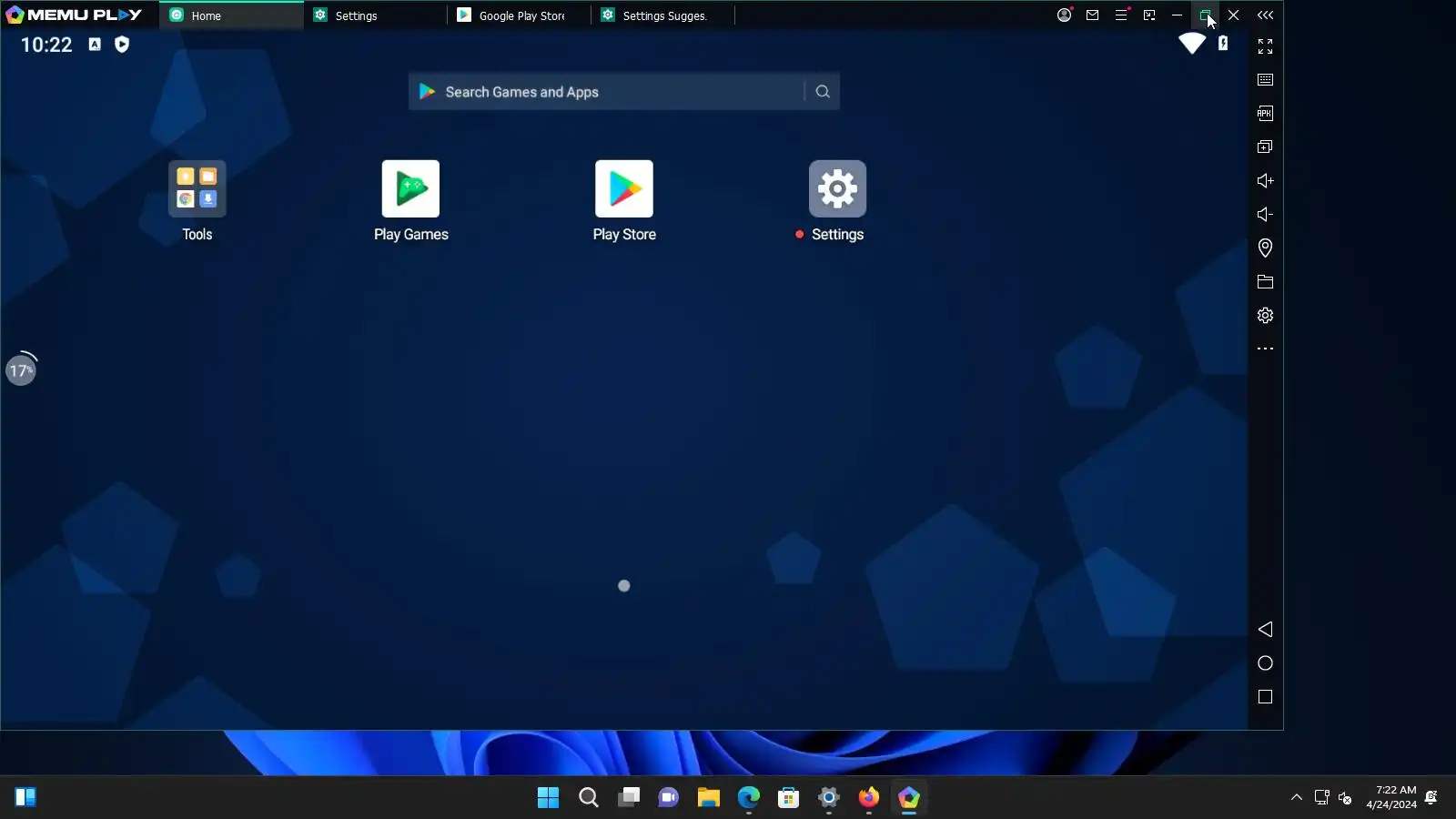
Task: Open the MEmu account profile icon
Action: pyautogui.click(x=1064, y=15)
